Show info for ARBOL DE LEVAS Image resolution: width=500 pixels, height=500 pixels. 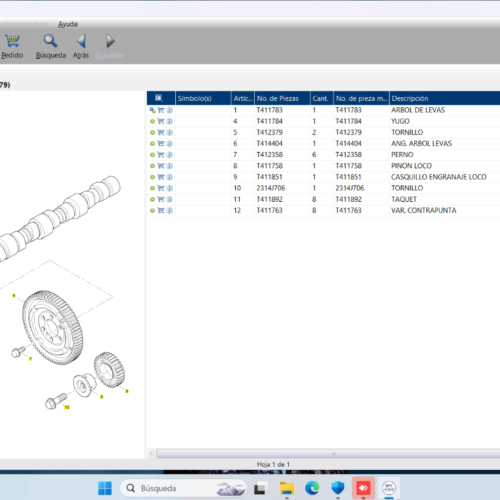pos(169,110)
